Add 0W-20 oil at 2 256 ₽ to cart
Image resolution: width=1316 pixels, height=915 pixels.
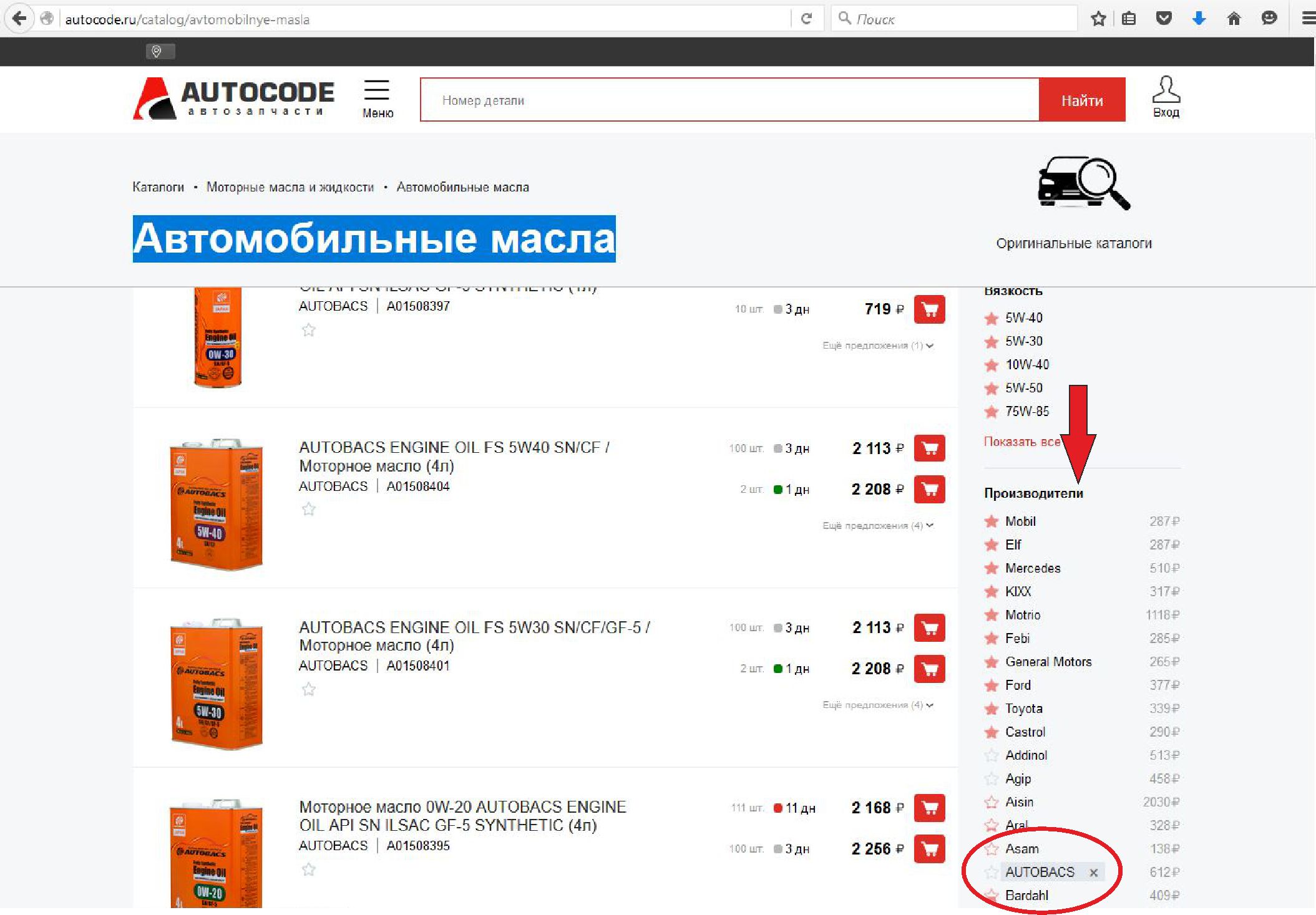pyautogui.click(x=930, y=849)
